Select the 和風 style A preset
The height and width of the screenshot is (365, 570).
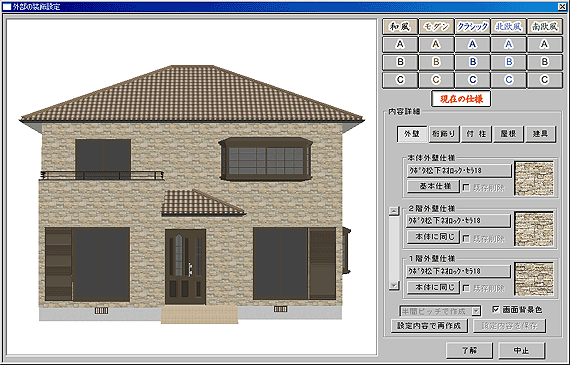click(x=400, y=44)
